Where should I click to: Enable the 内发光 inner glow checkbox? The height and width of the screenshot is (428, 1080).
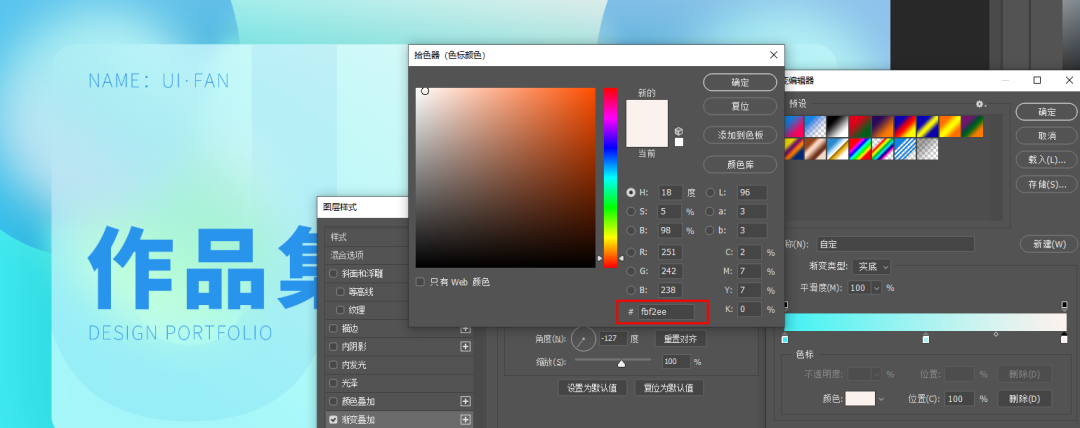coord(334,365)
